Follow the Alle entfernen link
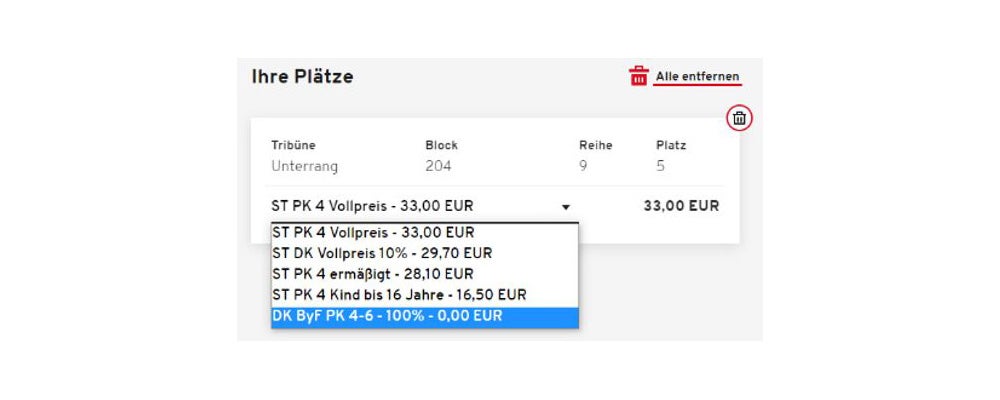 pos(697,77)
